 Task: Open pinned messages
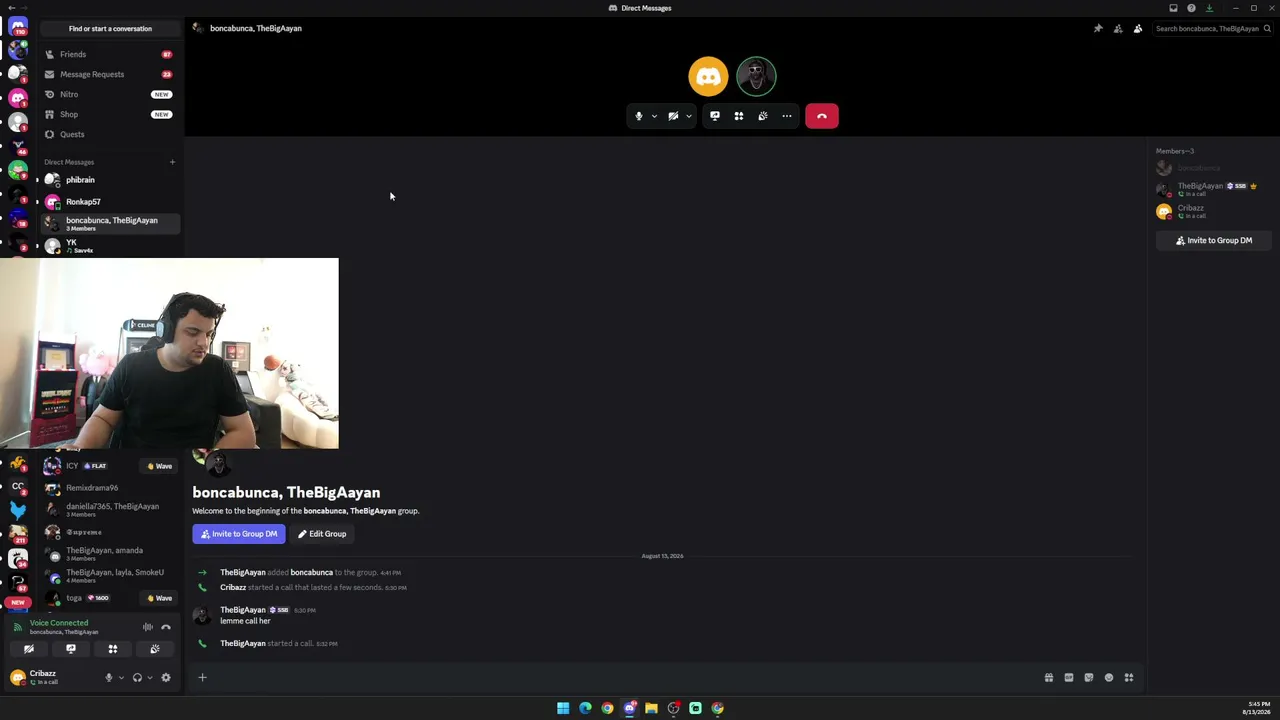click(x=1098, y=28)
